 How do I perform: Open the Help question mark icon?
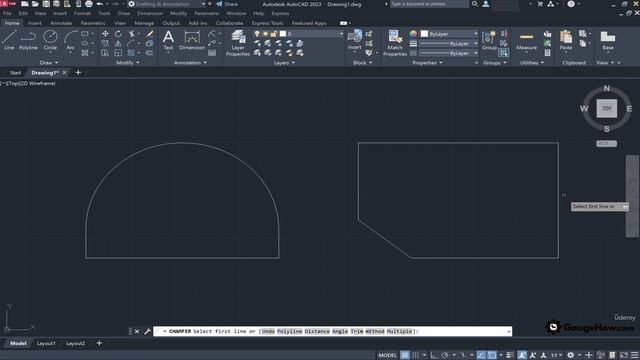pyautogui.click(x=571, y=4)
